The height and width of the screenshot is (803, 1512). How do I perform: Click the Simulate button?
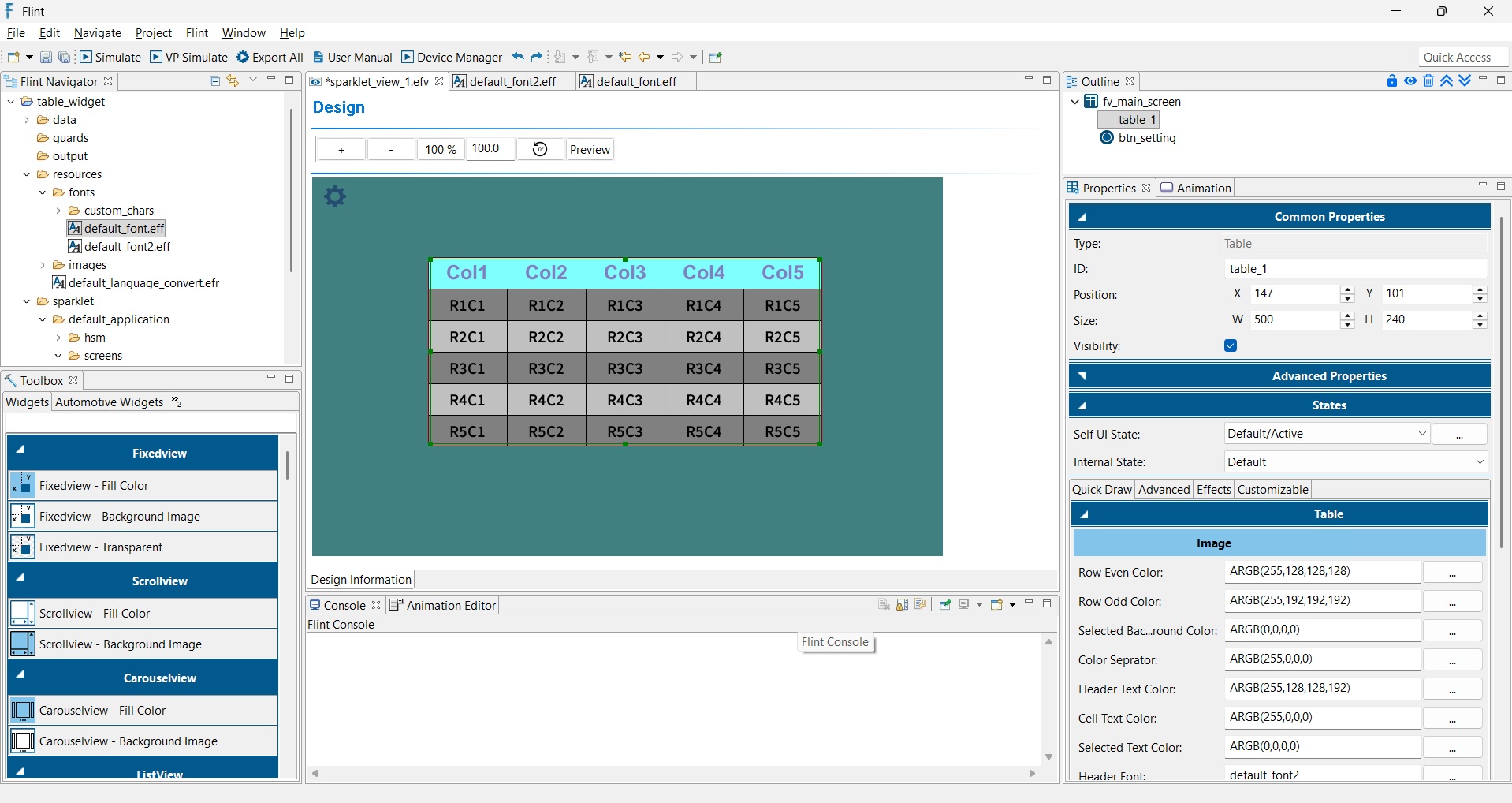tap(110, 57)
